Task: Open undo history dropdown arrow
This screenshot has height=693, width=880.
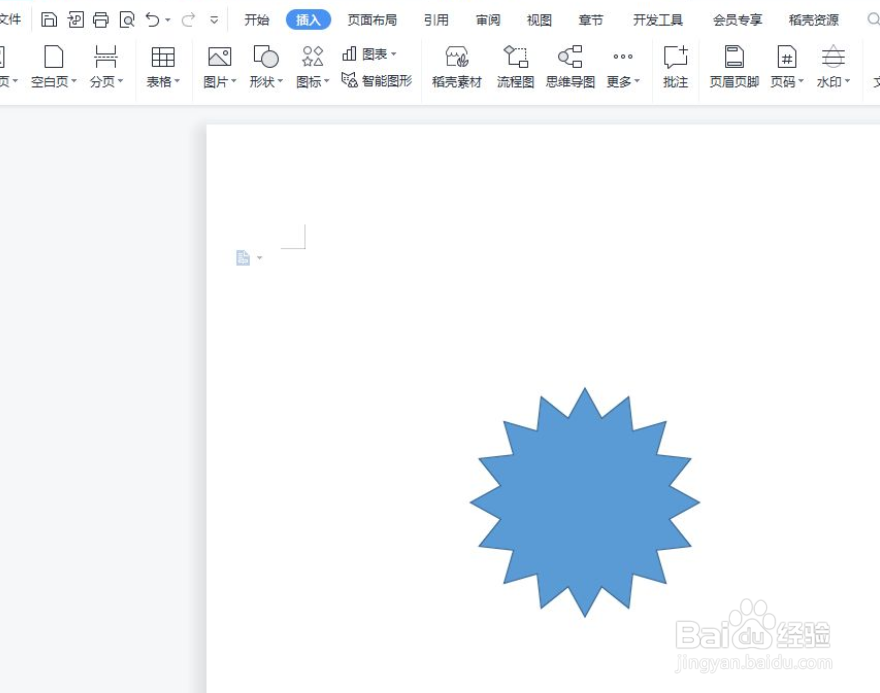Action: click(x=168, y=20)
